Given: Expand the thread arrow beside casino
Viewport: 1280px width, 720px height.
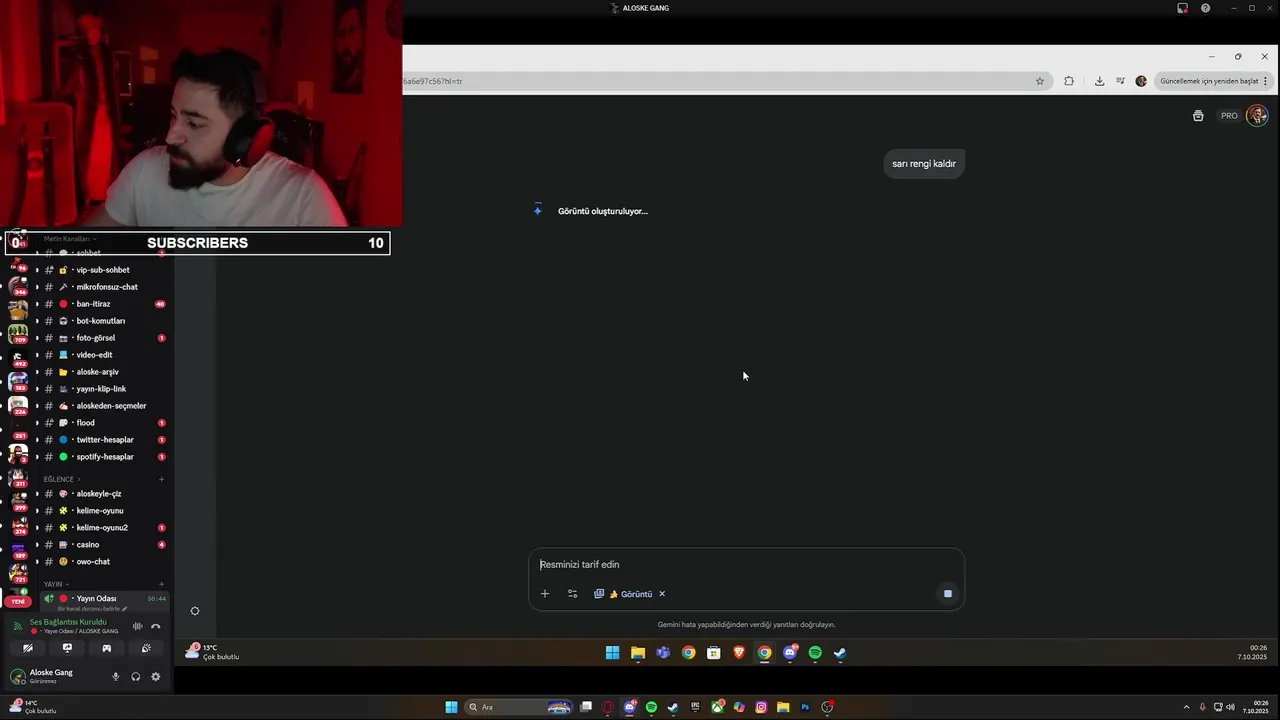Looking at the screenshot, I should [x=37, y=545].
